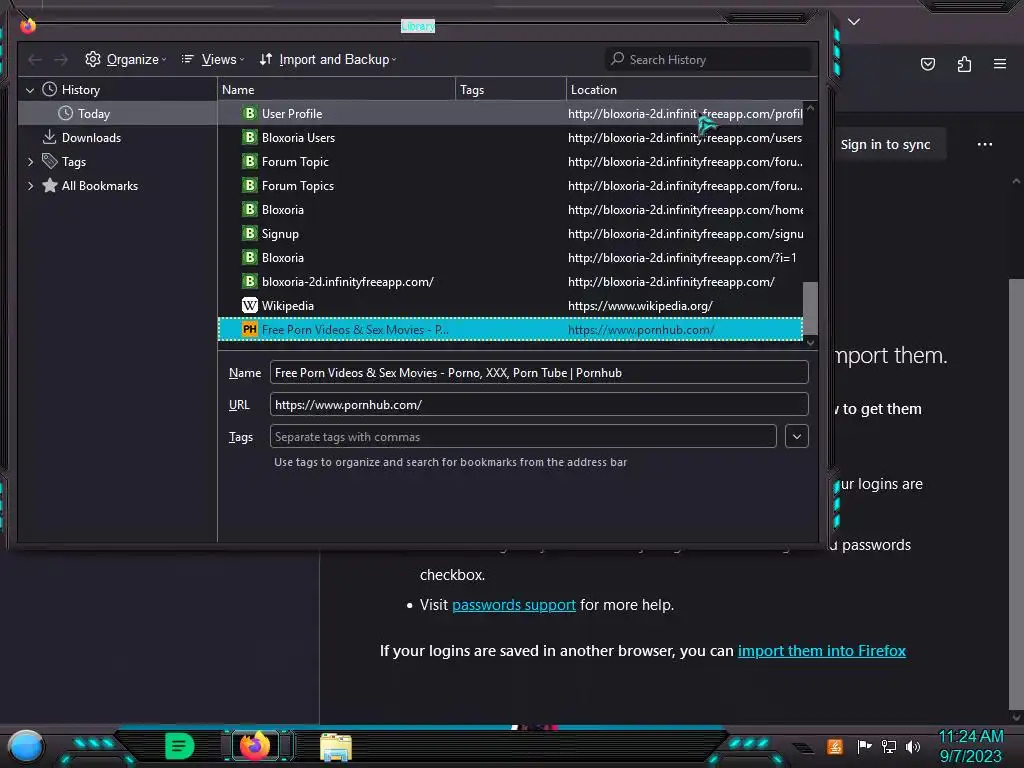This screenshot has width=1024, height=768.
Task: Open the Start orb button
Action: (26, 746)
